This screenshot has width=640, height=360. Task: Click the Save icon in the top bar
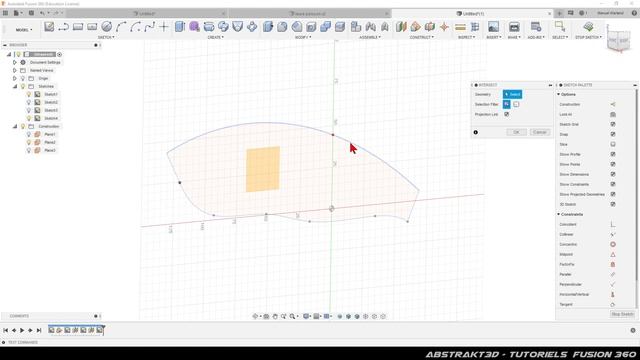31,13
